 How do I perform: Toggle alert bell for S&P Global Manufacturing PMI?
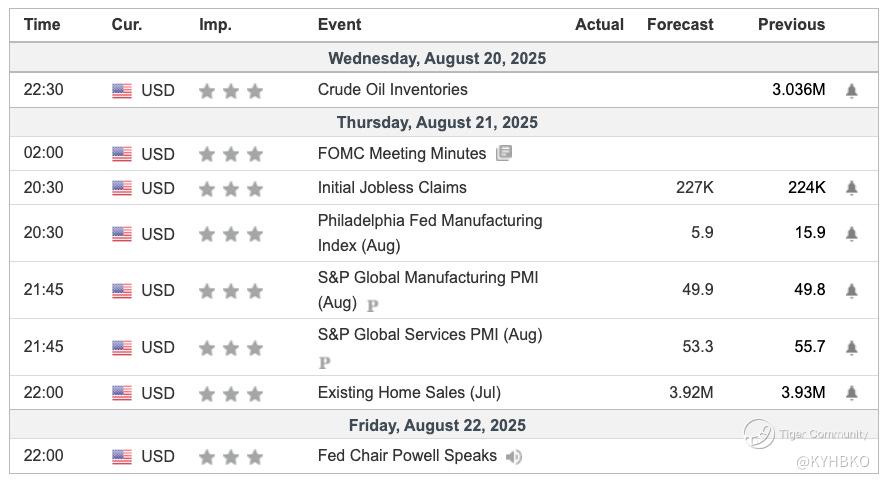851,290
